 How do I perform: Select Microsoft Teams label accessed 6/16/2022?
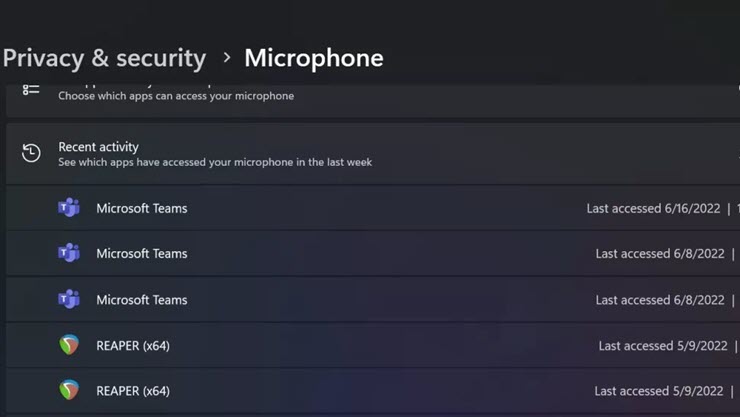tap(141, 208)
